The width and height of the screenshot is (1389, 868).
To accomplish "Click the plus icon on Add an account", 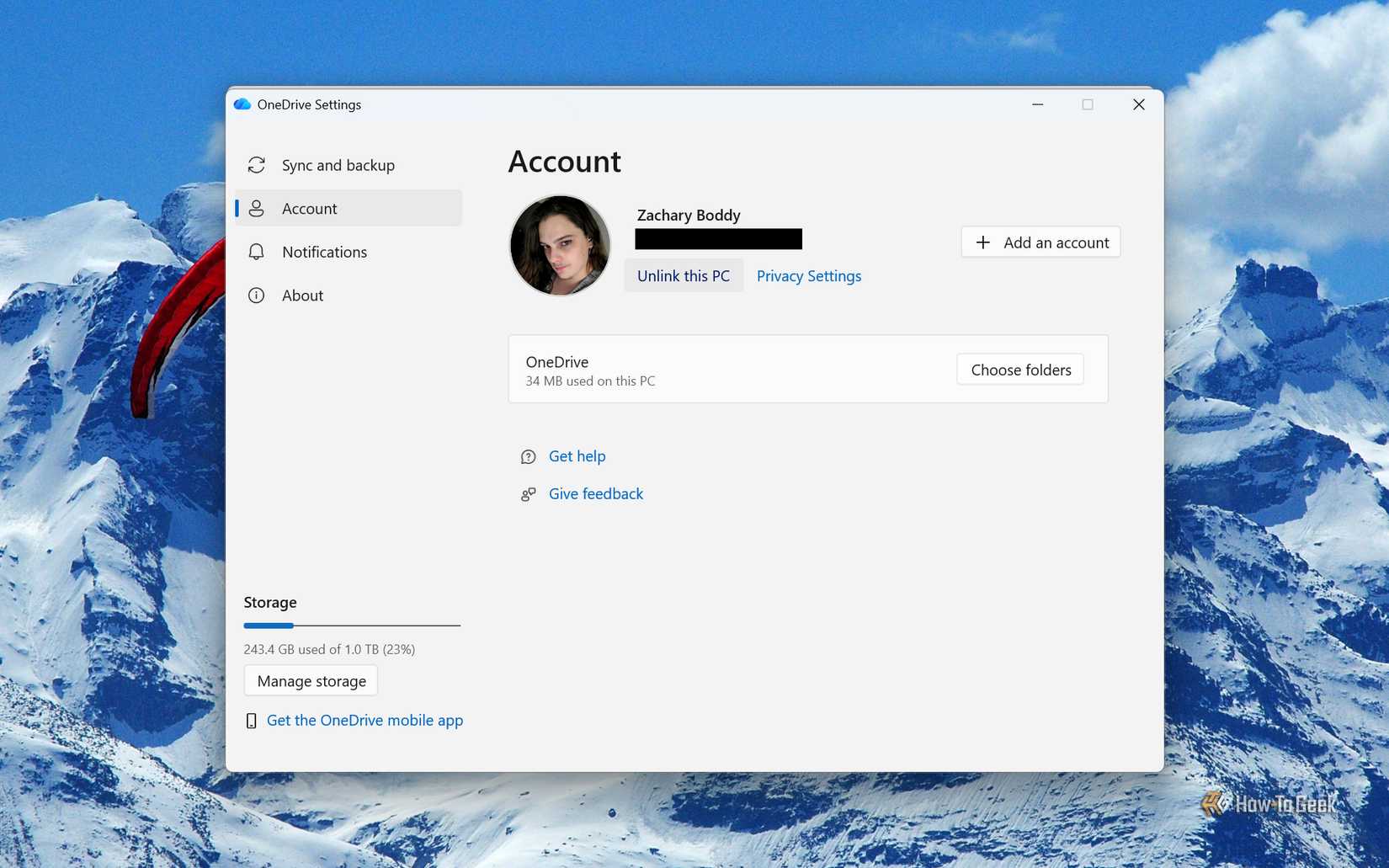I will [x=982, y=242].
